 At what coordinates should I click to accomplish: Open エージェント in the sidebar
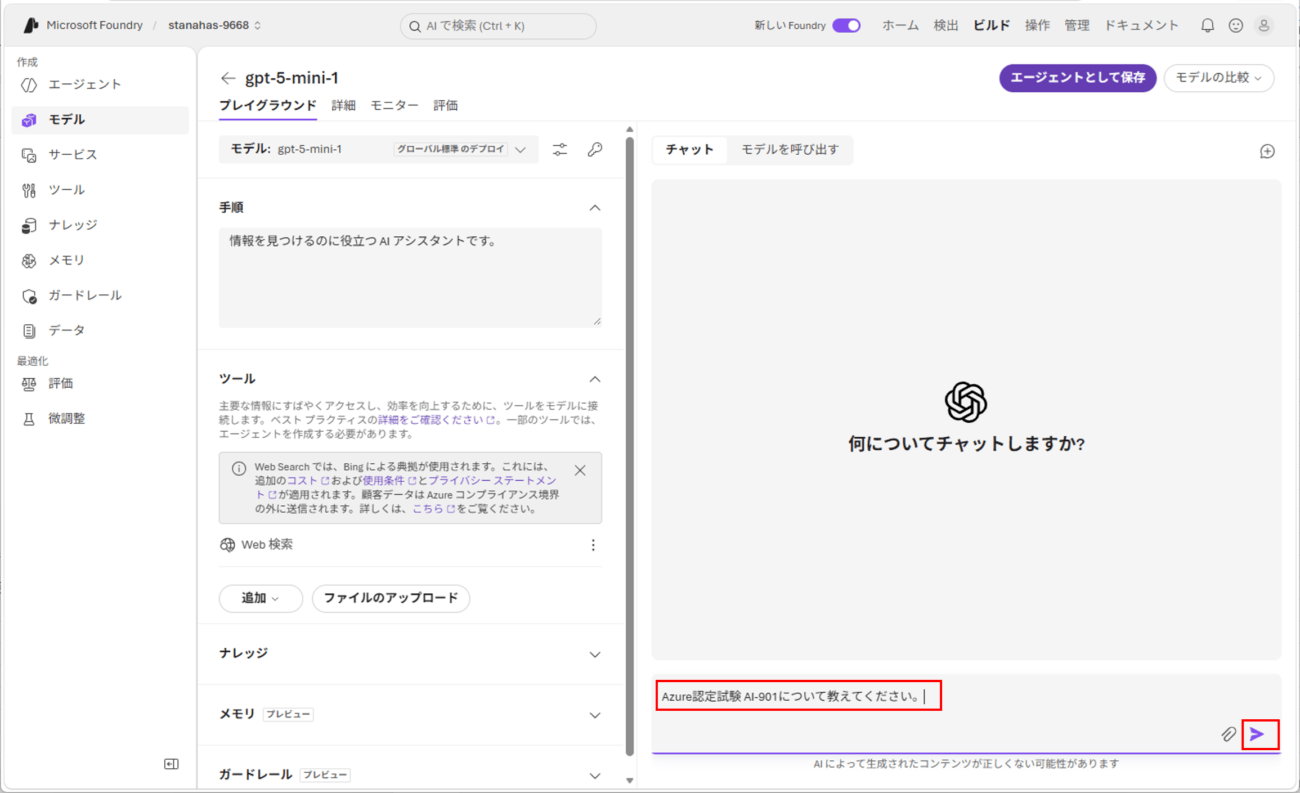(100, 85)
